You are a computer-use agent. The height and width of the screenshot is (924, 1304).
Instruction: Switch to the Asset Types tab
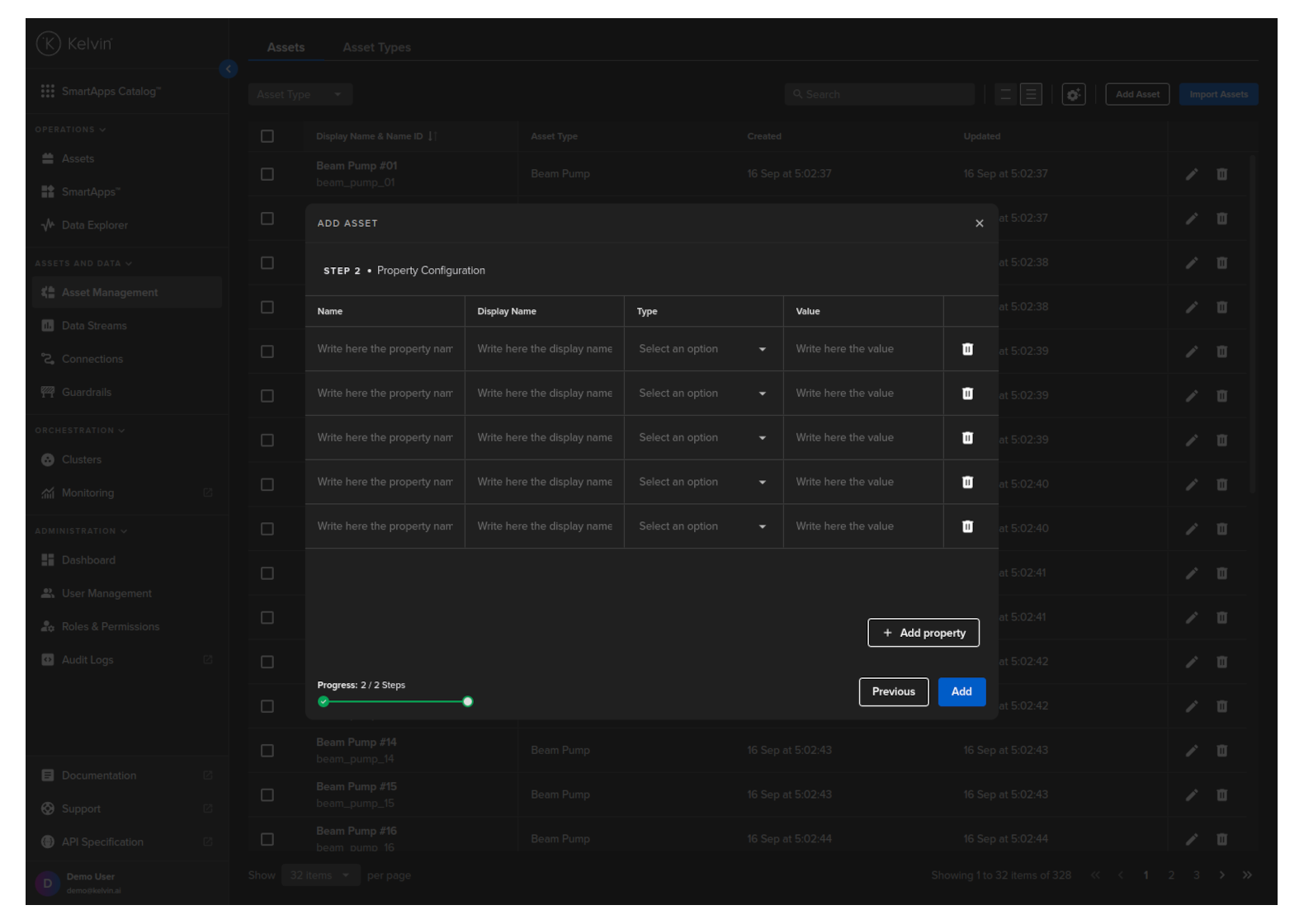pyautogui.click(x=376, y=48)
